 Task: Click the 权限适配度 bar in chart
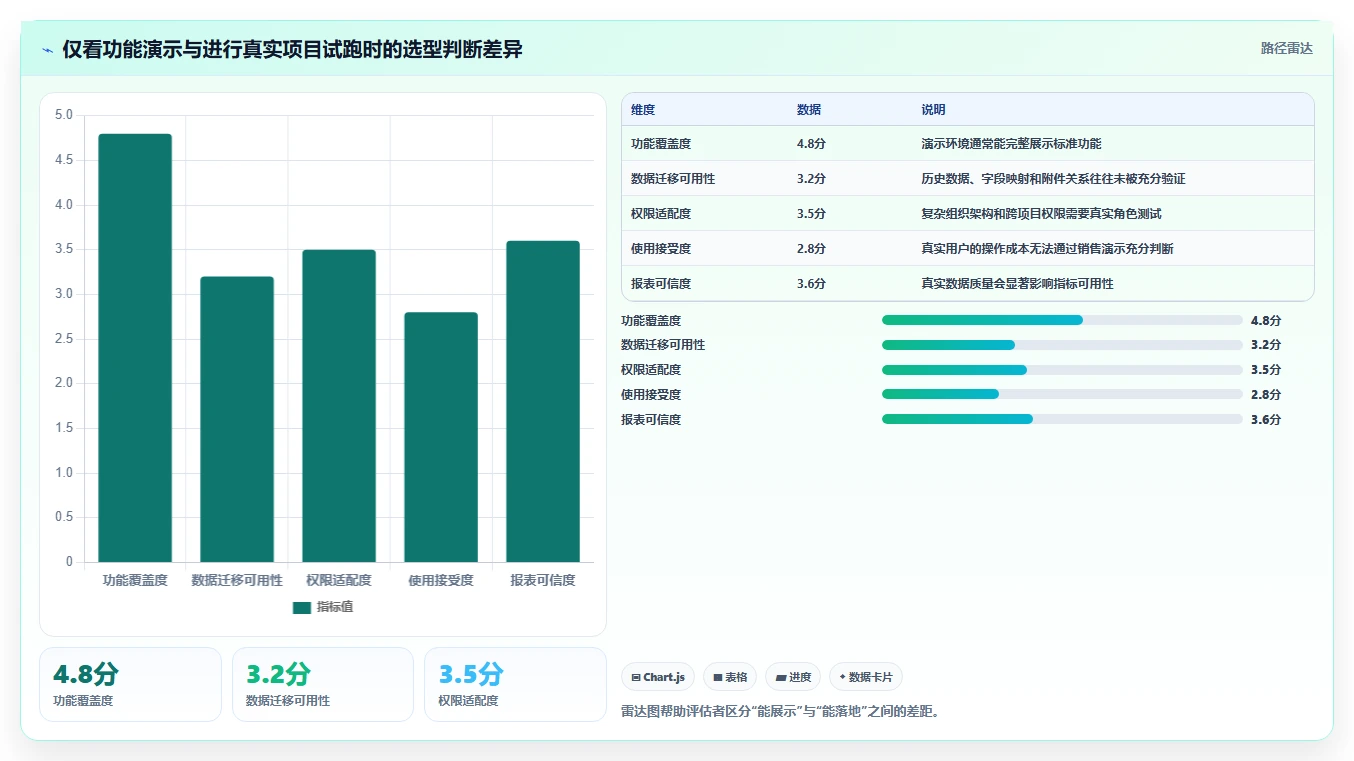(x=339, y=406)
